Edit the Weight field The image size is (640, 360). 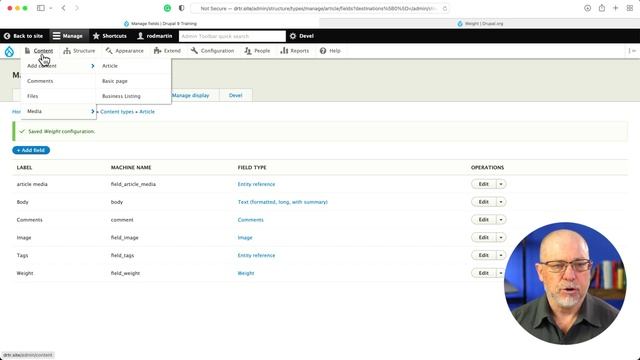484,273
